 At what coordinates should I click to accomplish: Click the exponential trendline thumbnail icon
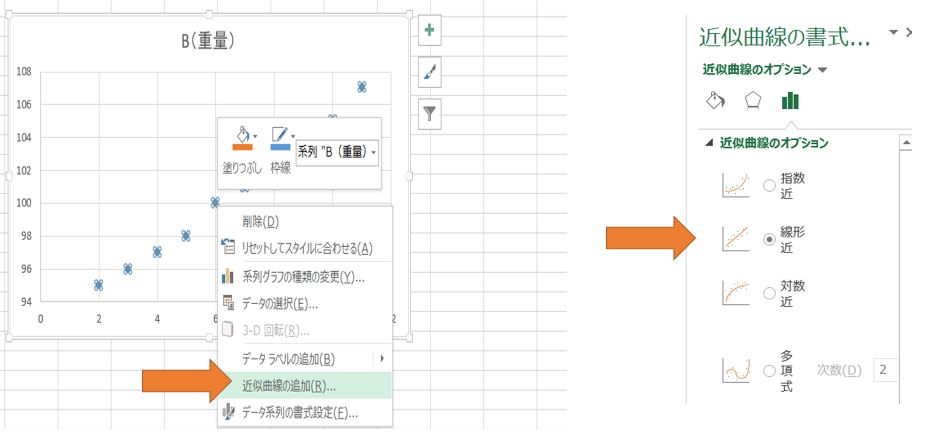[x=736, y=185]
